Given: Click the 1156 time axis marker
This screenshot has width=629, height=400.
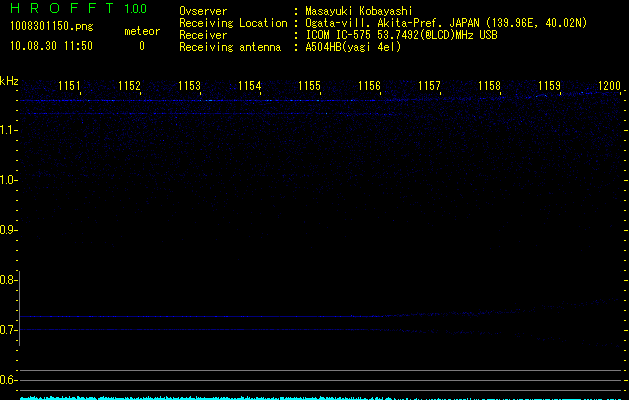Looking at the screenshot, I should tap(369, 86).
